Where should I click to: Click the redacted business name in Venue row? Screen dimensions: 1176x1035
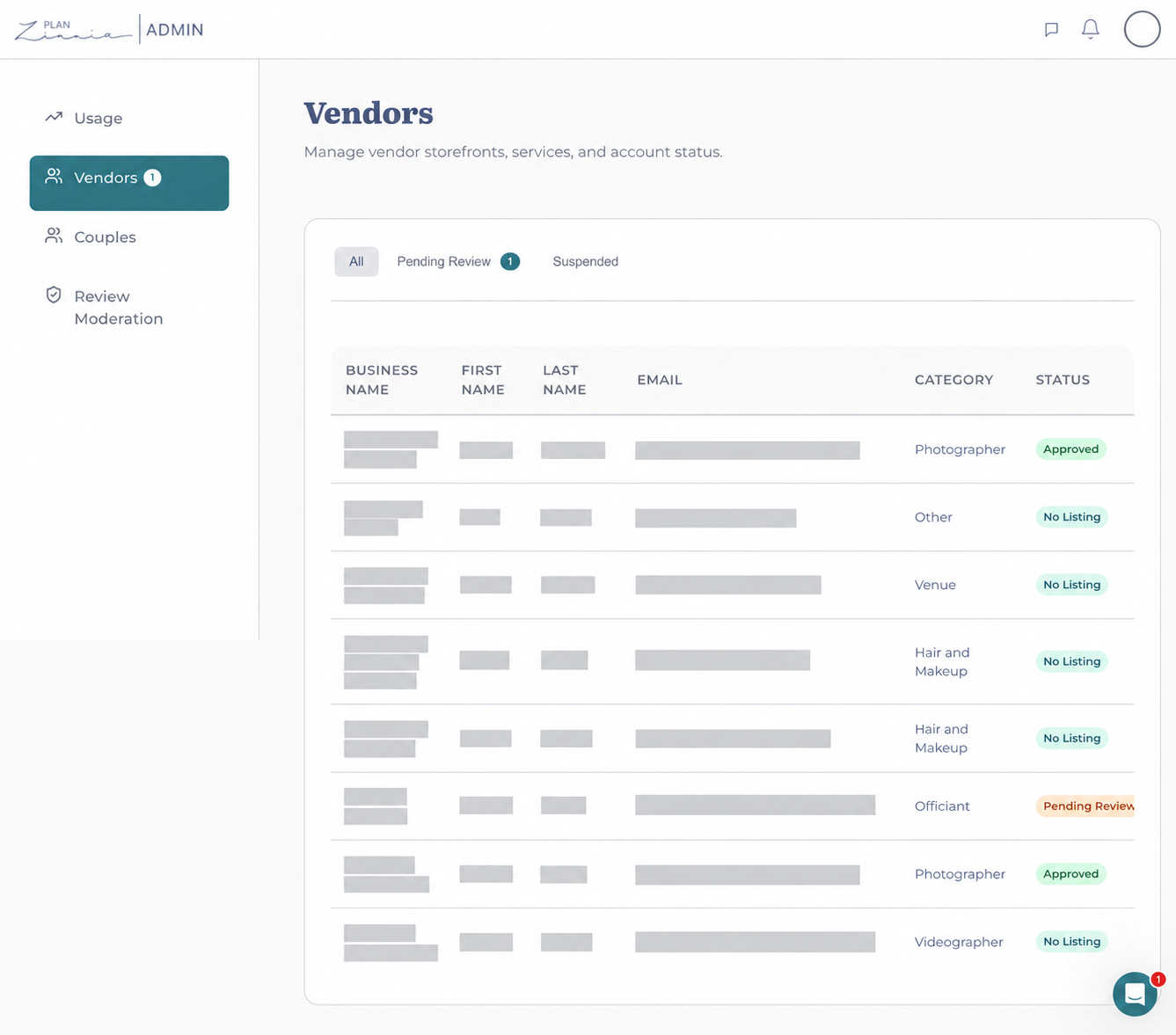coord(385,586)
